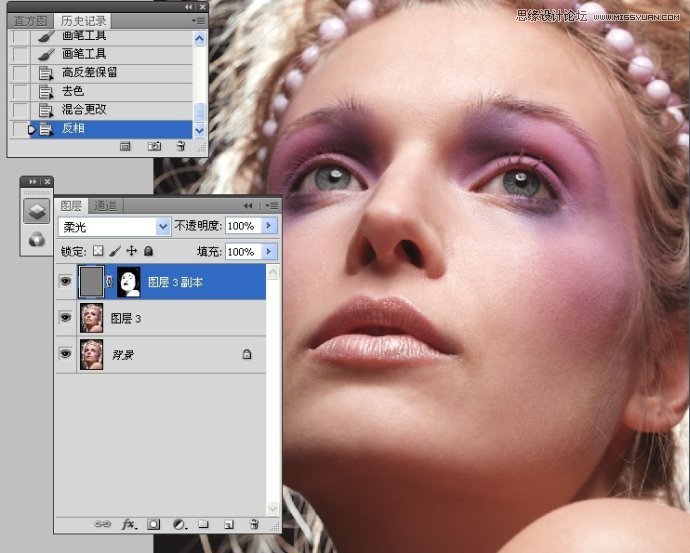Click the lock icon on 背景 layer
Viewport: 690px width, 553px height.
pos(247,354)
